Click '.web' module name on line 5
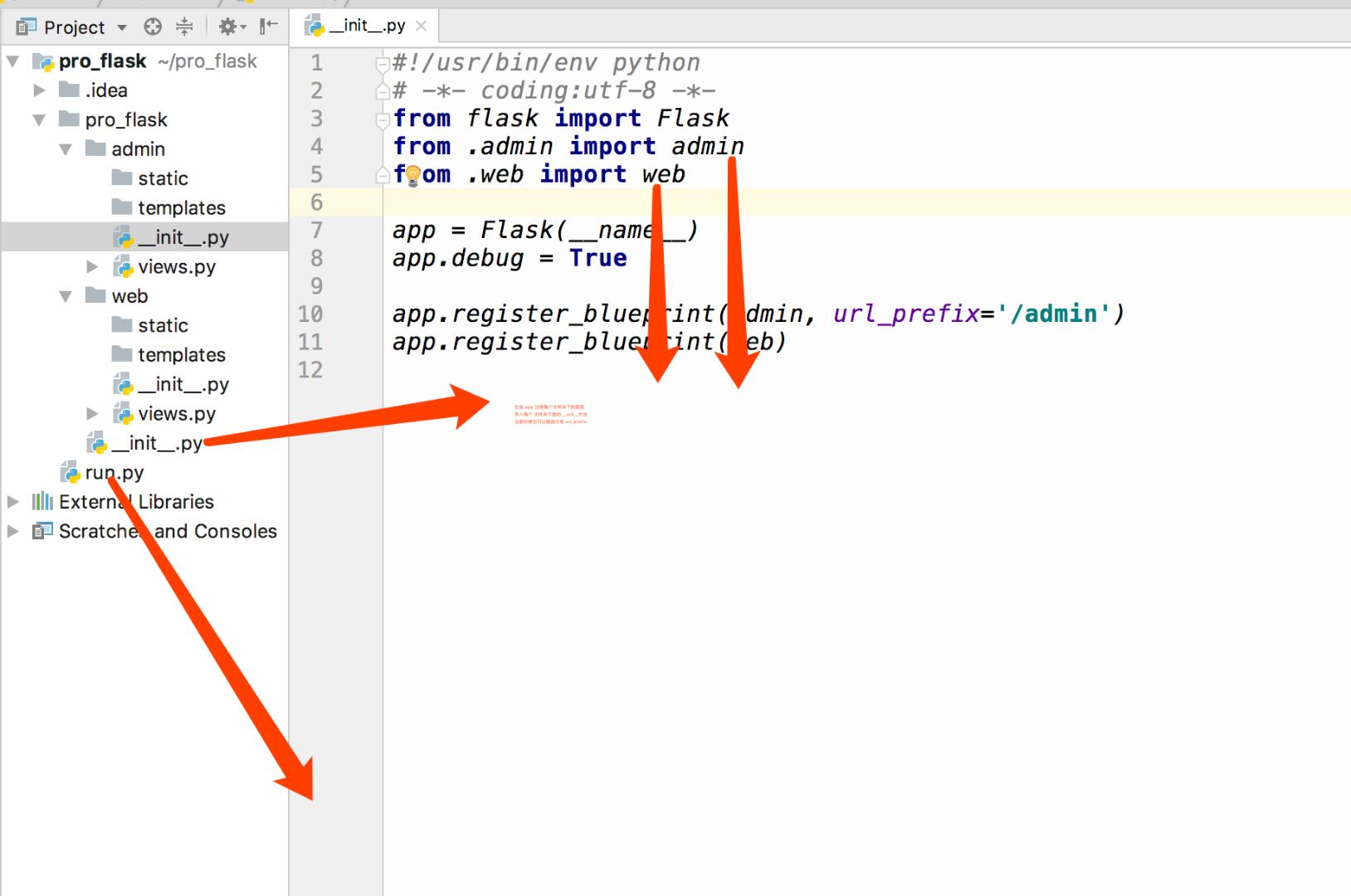 tap(495, 175)
